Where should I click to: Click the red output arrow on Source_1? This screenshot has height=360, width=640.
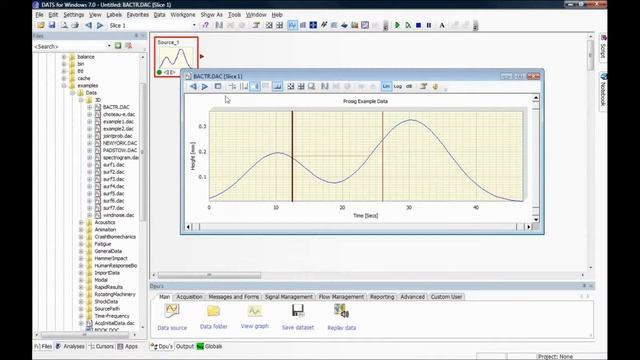(202, 57)
